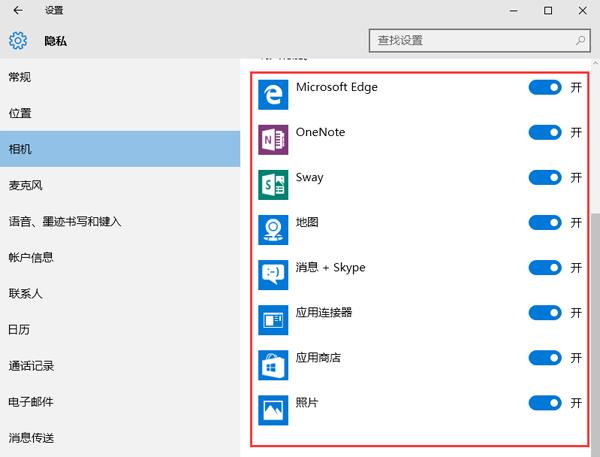Click the Microsoft Edge app icon

tap(272, 93)
